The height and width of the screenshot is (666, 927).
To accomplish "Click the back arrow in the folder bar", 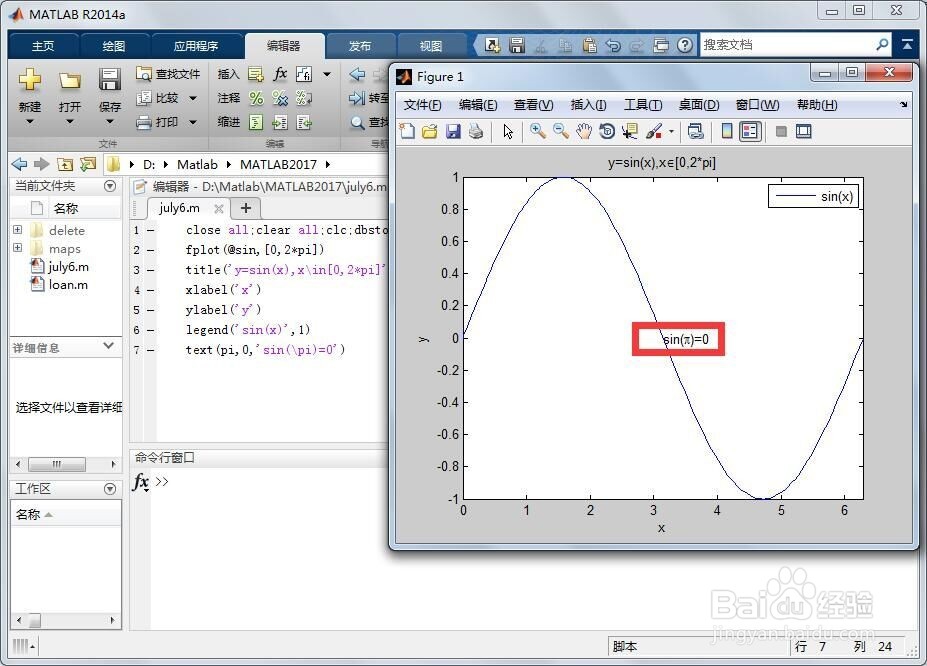I will click(x=19, y=164).
